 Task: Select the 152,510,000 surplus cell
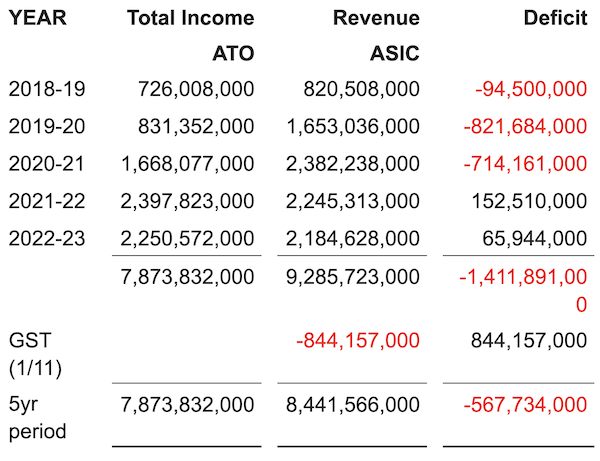(x=532, y=200)
